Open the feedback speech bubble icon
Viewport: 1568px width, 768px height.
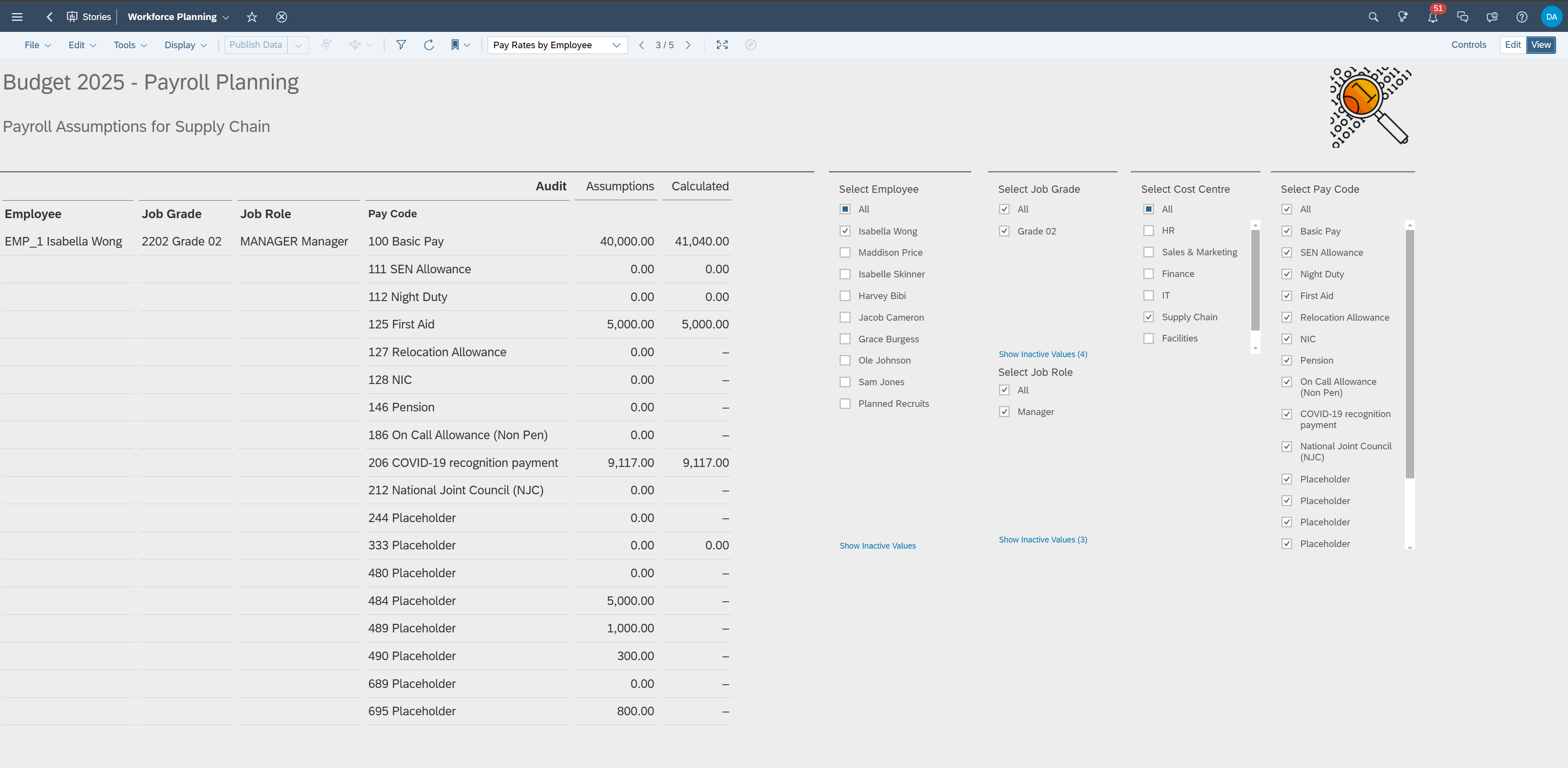pyautogui.click(x=1492, y=17)
